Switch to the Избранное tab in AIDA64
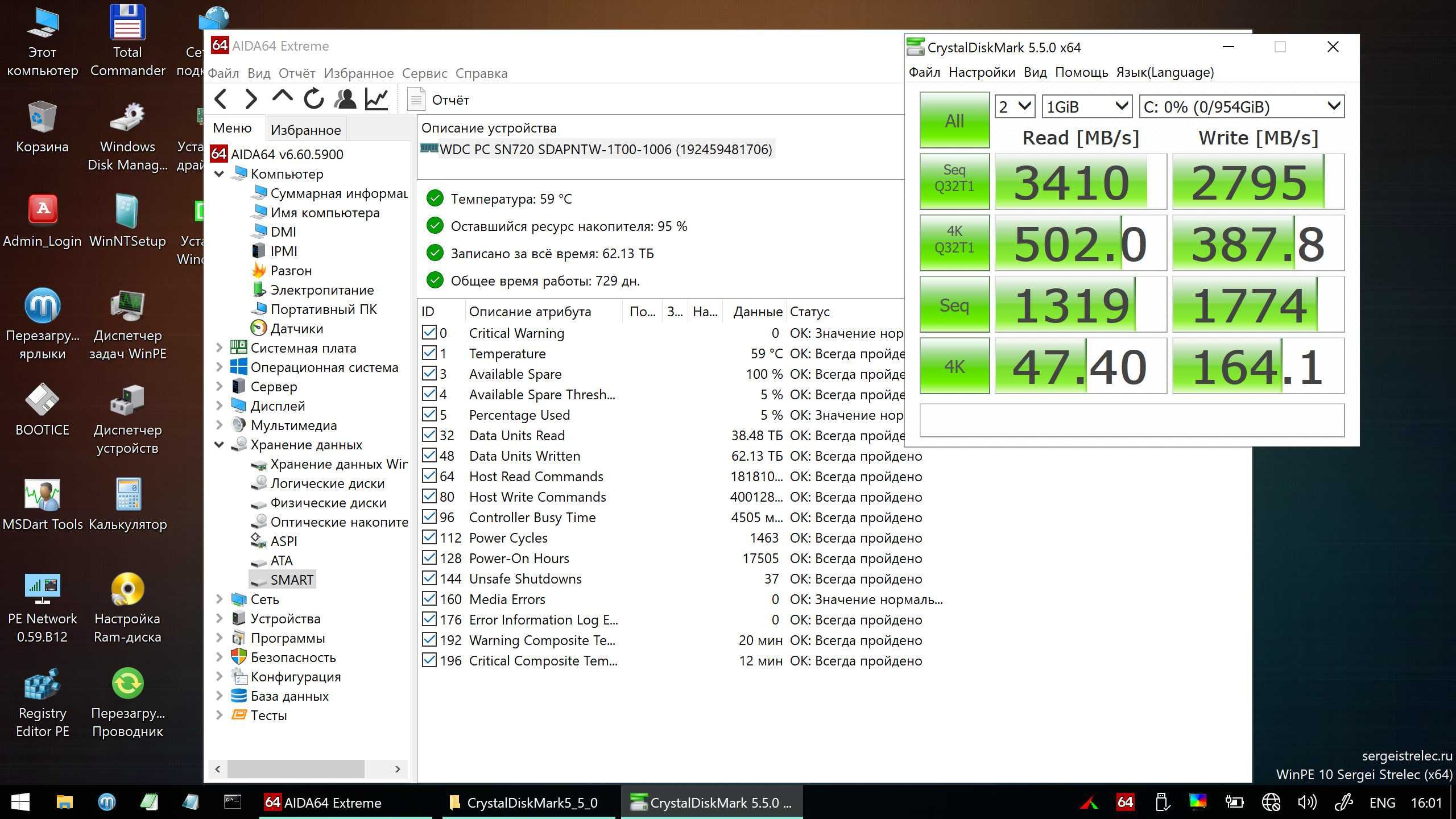Viewport: 1456px width, 819px height. (306, 130)
